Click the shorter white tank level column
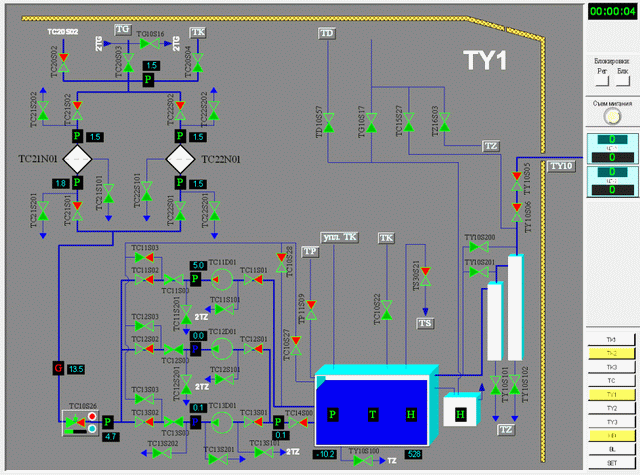Viewport: 640px width, 475px height. pyautogui.click(x=495, y=322)
